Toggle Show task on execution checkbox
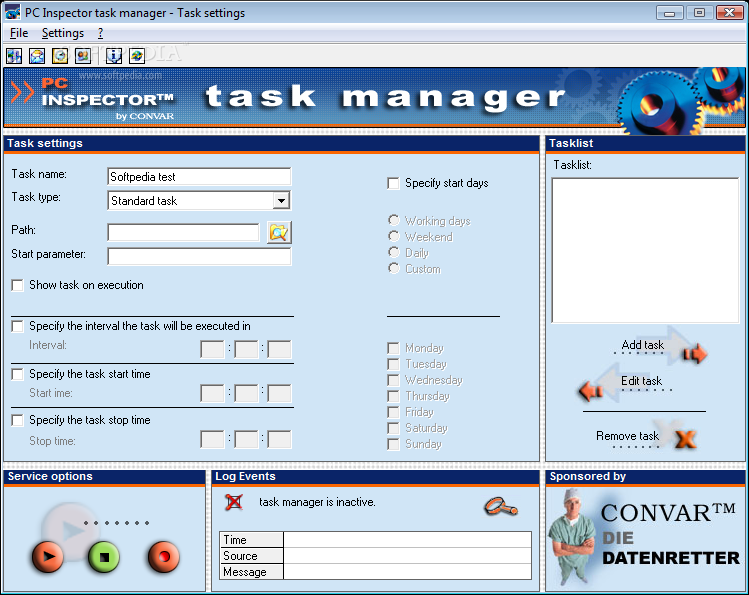 click(17, 286)
